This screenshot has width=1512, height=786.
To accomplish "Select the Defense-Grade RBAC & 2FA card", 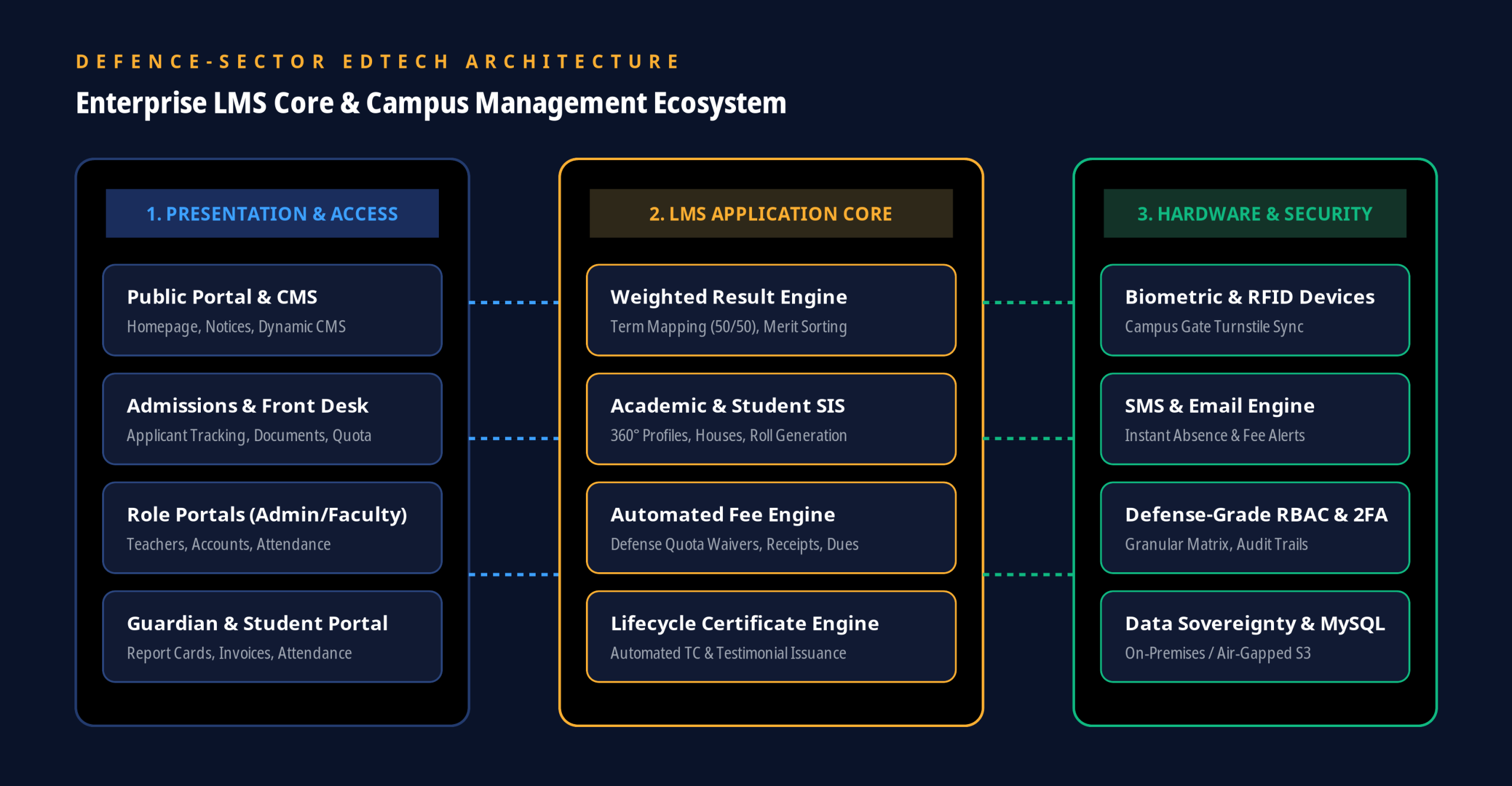I will [1254, 527].
